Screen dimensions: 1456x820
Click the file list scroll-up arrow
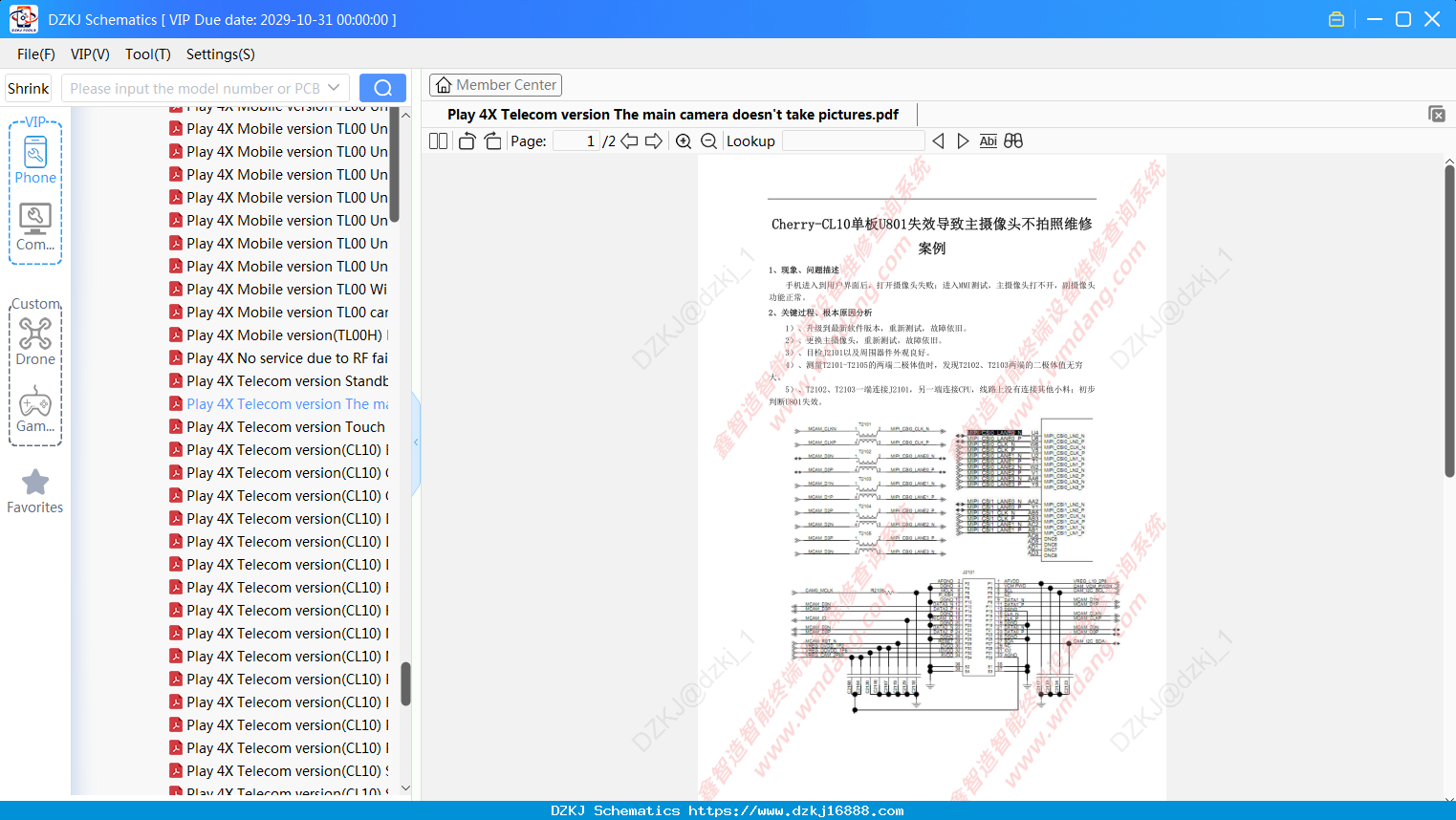tap(405, 115)
